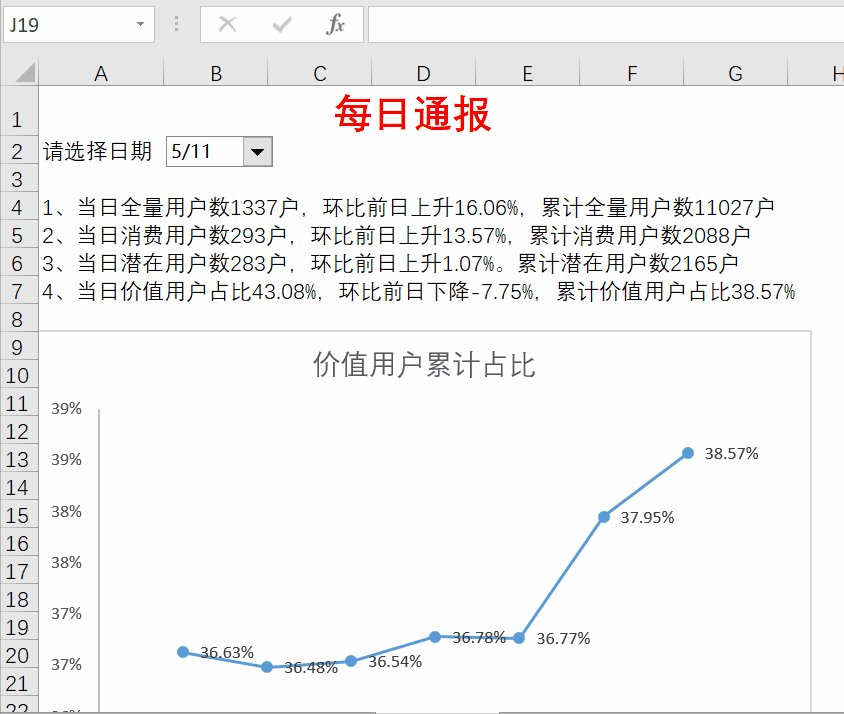Click the chart data point at 38.57%

[x=688, y=453]
